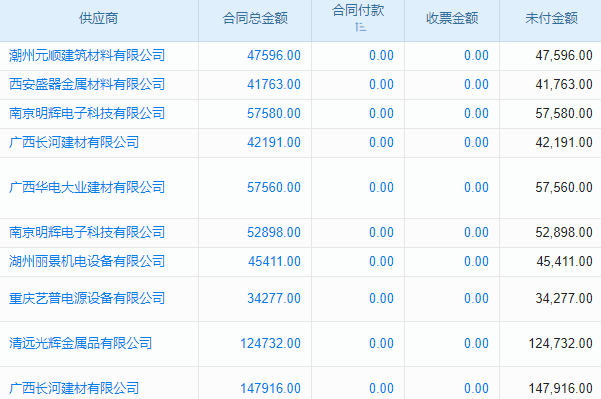Open 南京明辉电子科技有限公司 in the 52898.00 row

(87, 232)
